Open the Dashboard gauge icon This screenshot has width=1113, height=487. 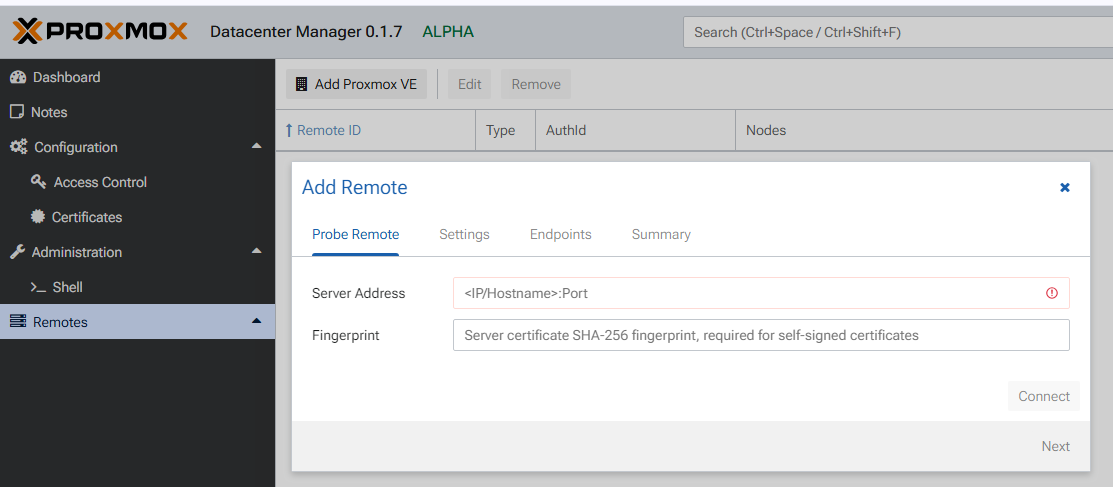click(x=17, y=77)
